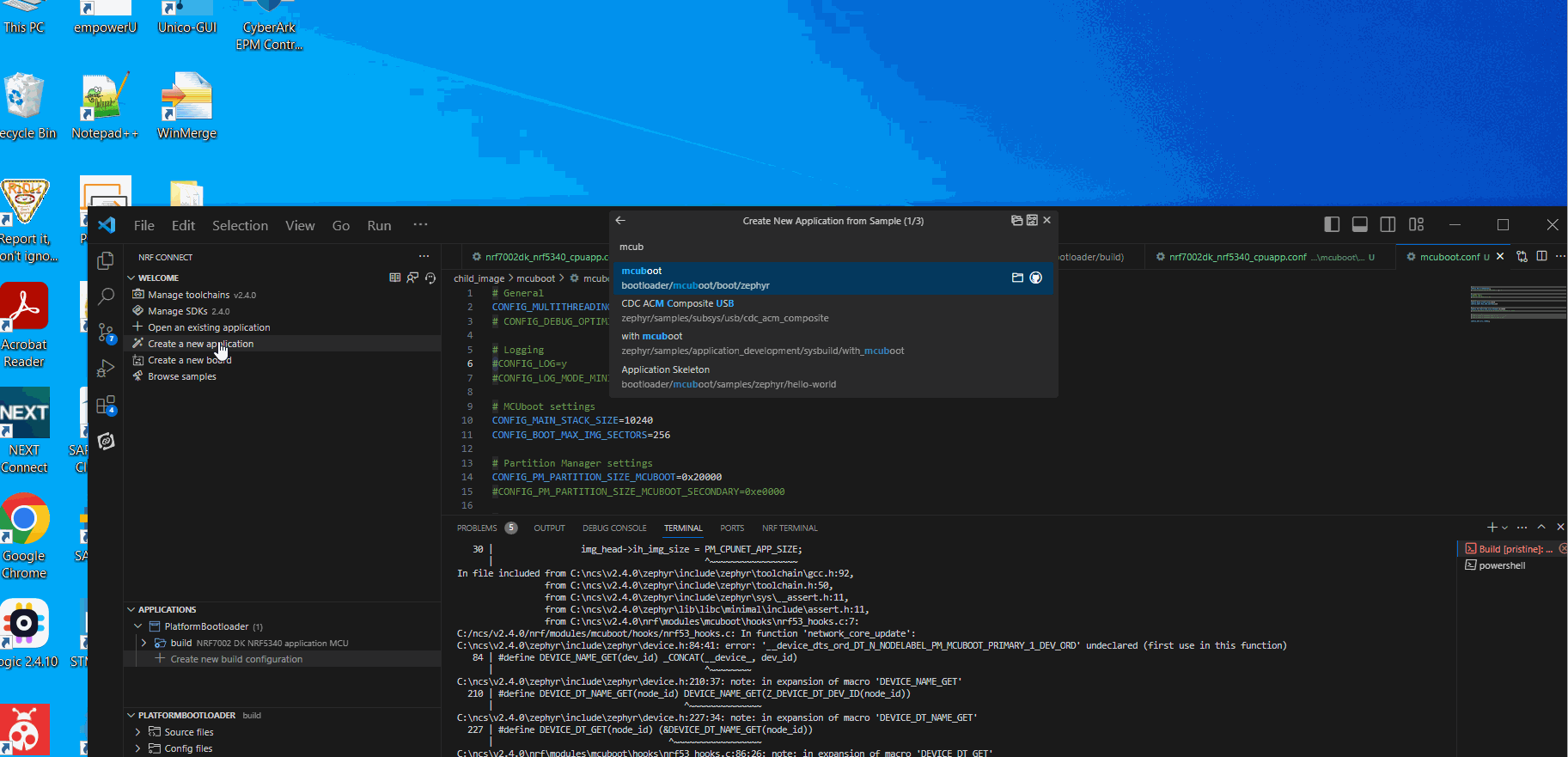The image size is (1568, 757).
Task: Toggle the bottom panel visibility
Action: [x=1360, y=224]
